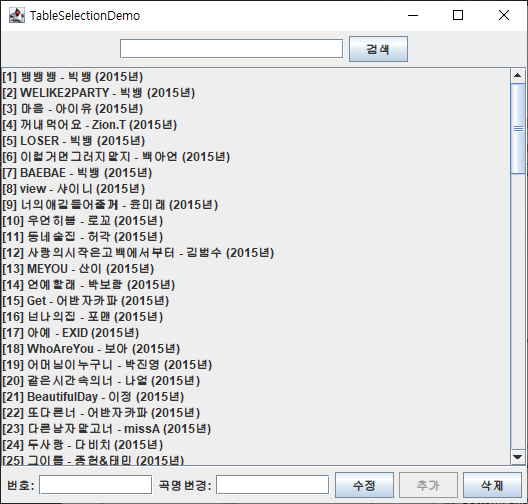Focus the search text field at top
528x504 pixels.
pos(231,49)
